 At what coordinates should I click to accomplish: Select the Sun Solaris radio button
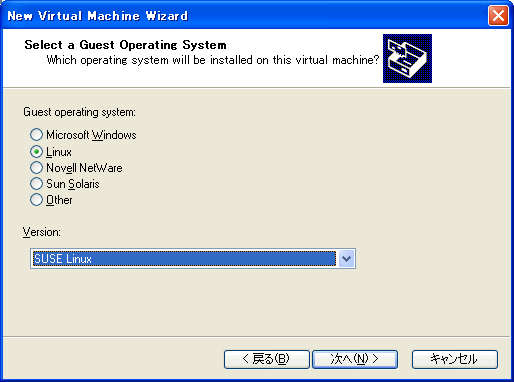point(36,183)
